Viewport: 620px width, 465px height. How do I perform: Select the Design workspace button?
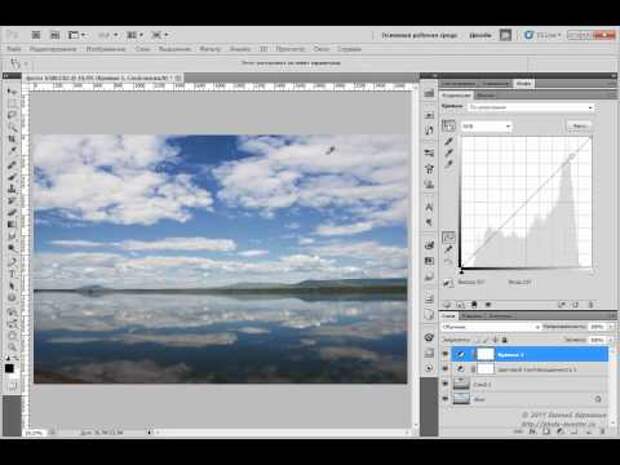coord(480,35)
